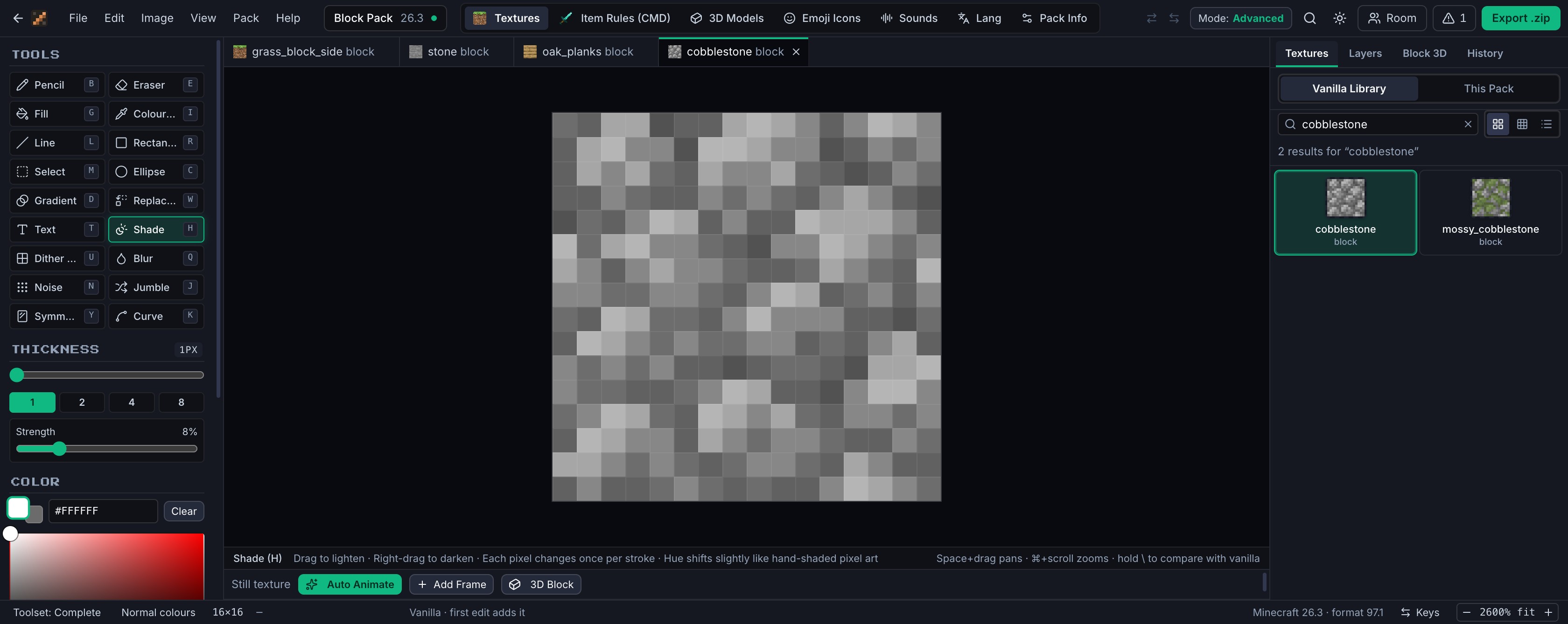This screenshot has height=624, width=1568.
Task: Click the cobblestone search input field
Action: [1378, 124]
